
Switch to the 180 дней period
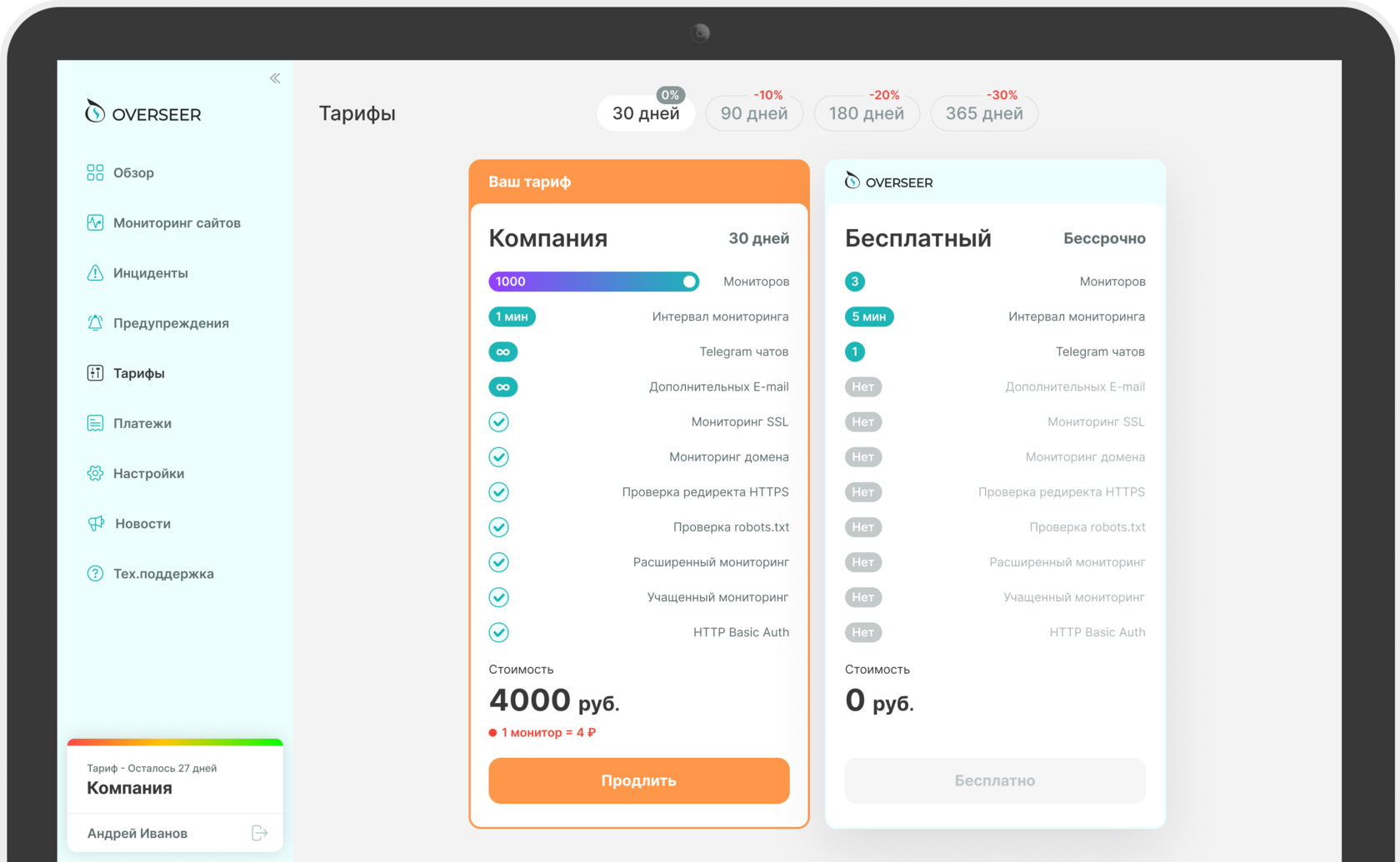(x=866, y=113)
